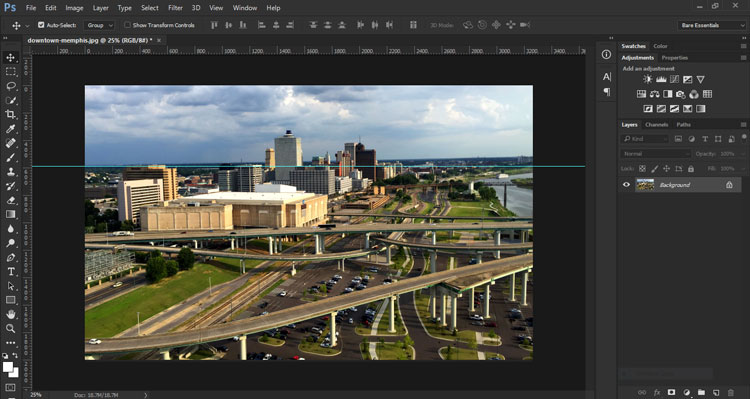The height and width of the screenshot is (399, 750).
Task: Switch to the Properties tab
Action: [674, 58]
